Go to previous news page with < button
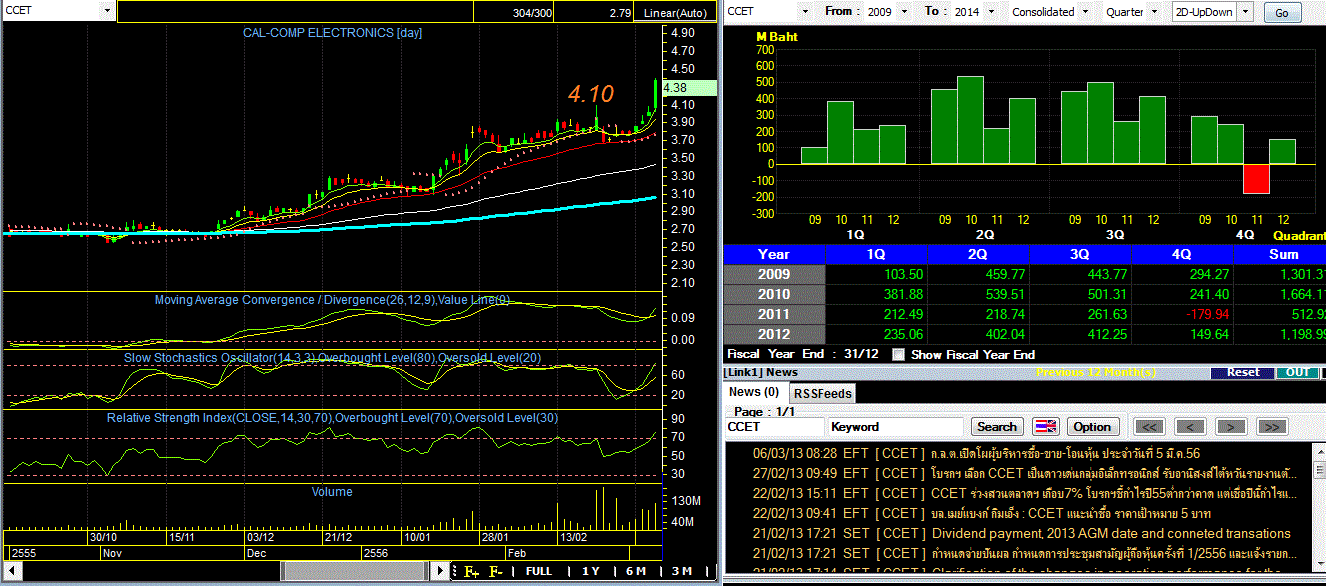1326x586 pixels. coord(1190,427)
